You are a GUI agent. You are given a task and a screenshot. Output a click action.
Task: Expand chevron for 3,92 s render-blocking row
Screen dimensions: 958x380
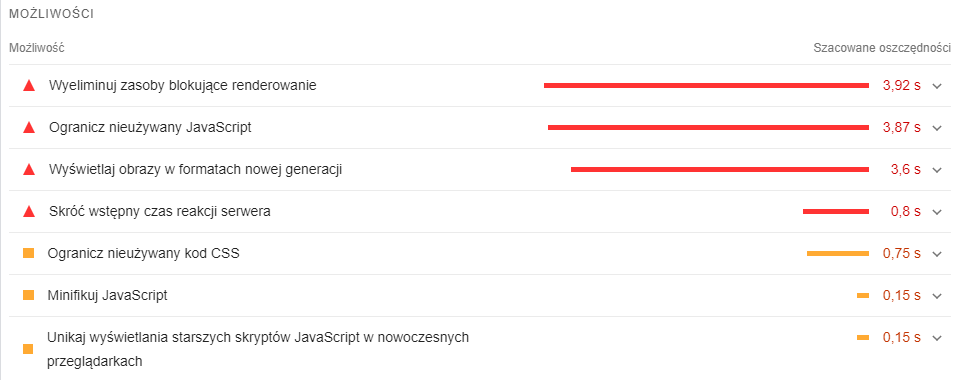click(938, 86)
